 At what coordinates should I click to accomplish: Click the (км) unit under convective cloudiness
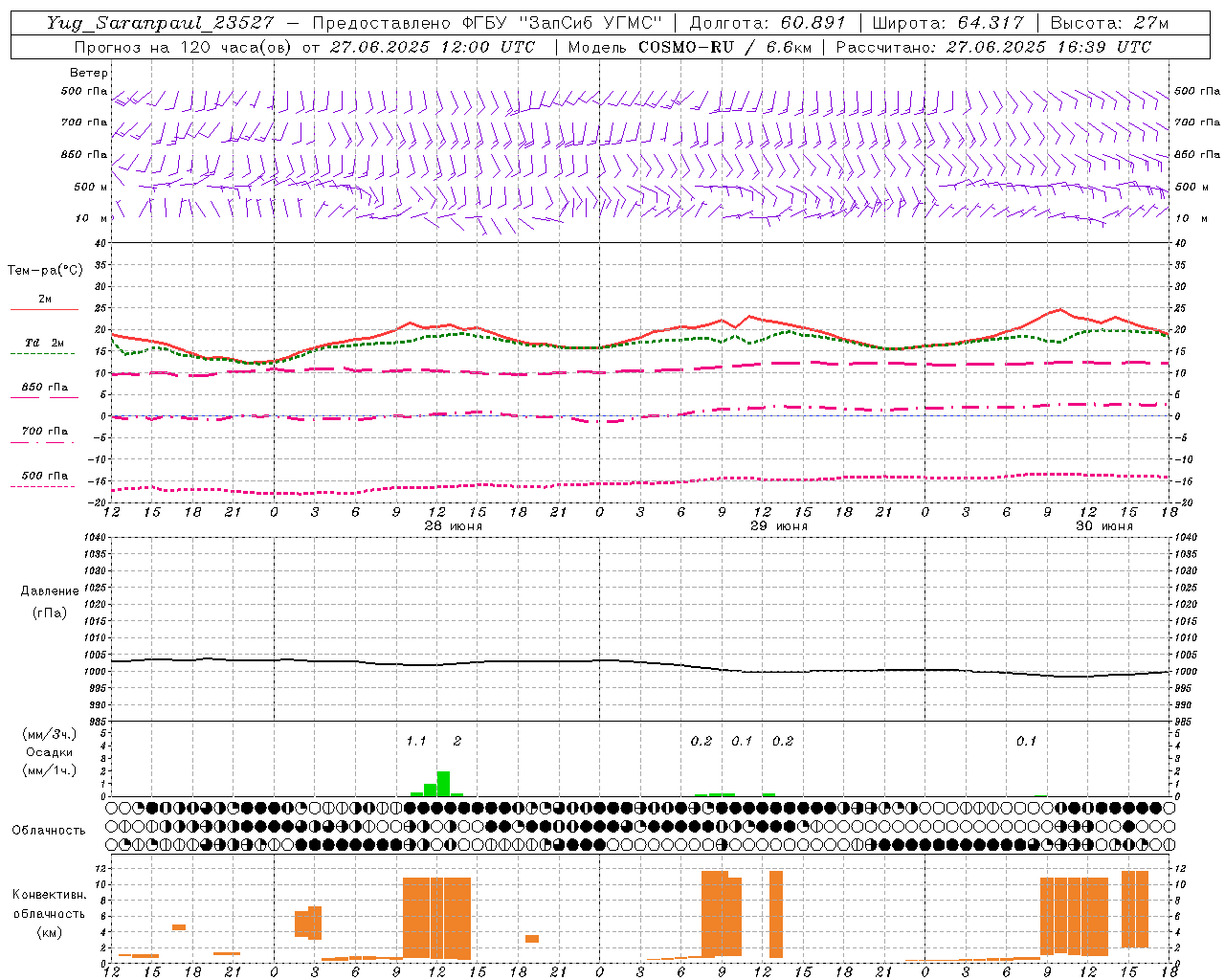pos(49,932)
